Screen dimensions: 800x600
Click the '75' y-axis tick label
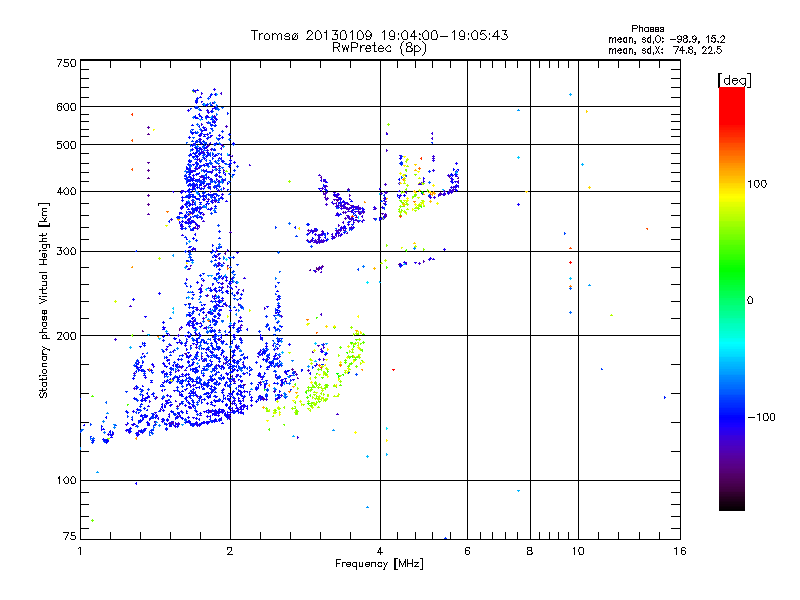pyautogui.click(x=70, y=536)
